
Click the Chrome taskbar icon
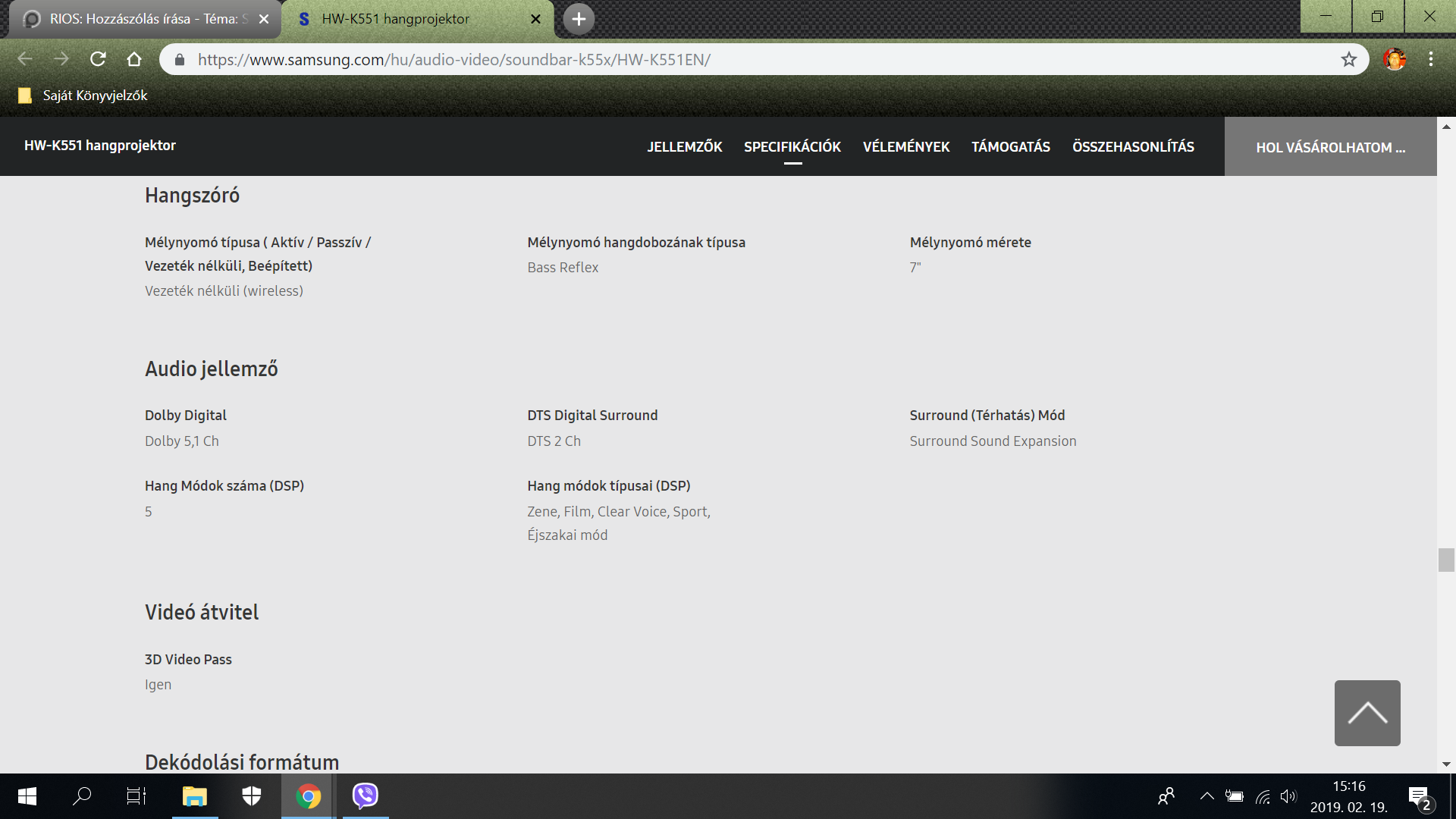click(309, 796)
